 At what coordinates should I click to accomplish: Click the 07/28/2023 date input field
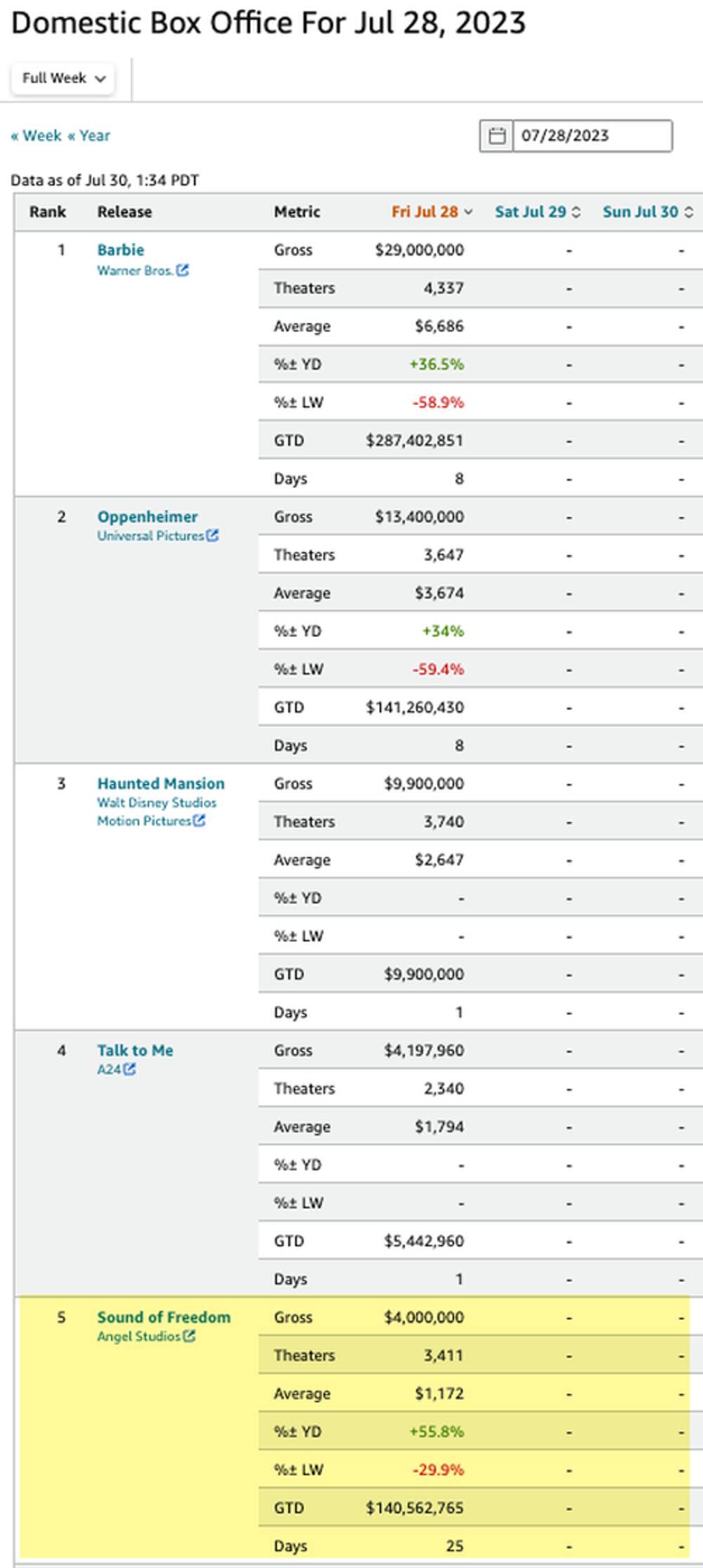pyautogui.click(x=592, y=136)
